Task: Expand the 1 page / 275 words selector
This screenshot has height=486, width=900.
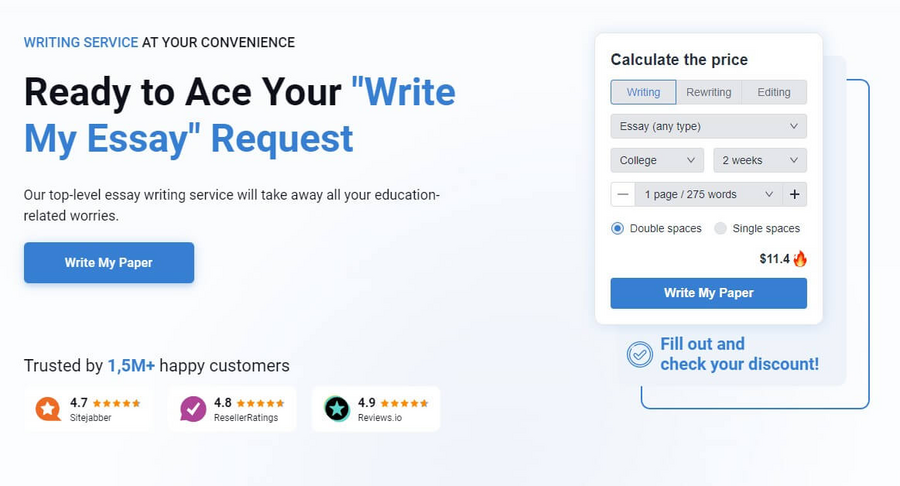Action: tap(708, 194)
